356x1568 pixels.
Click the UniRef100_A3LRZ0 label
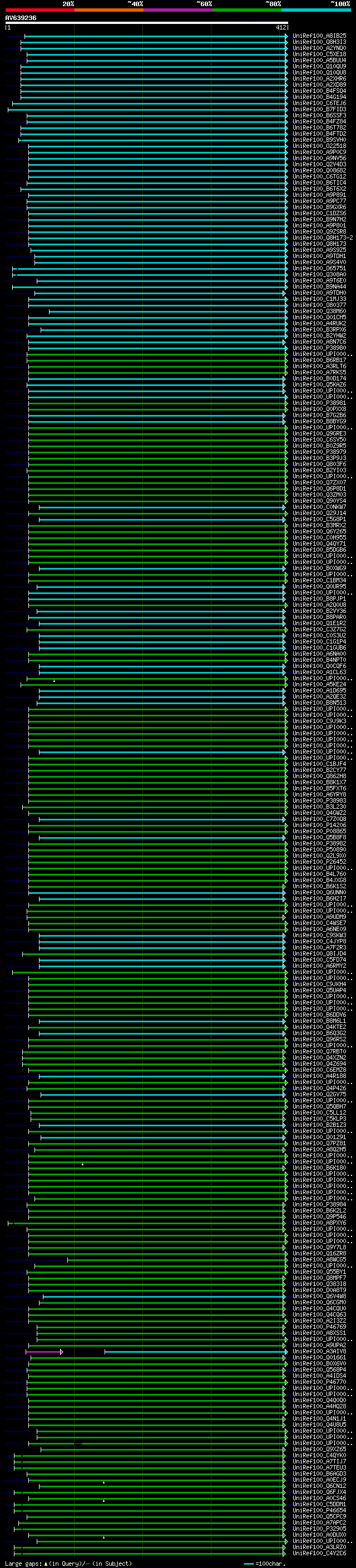[x=319, y=1547]
